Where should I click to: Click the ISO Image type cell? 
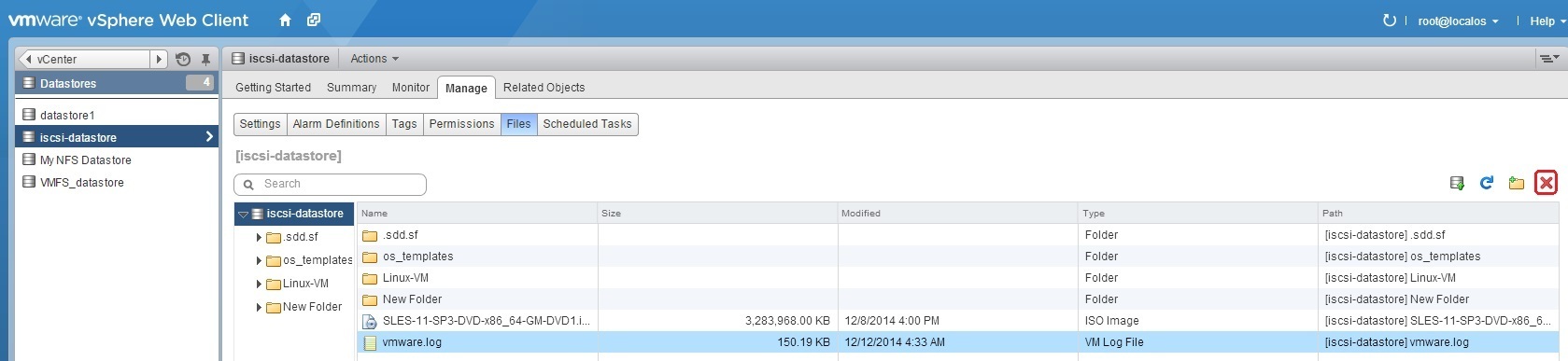pyautogui.click(x=1198, y=321)
